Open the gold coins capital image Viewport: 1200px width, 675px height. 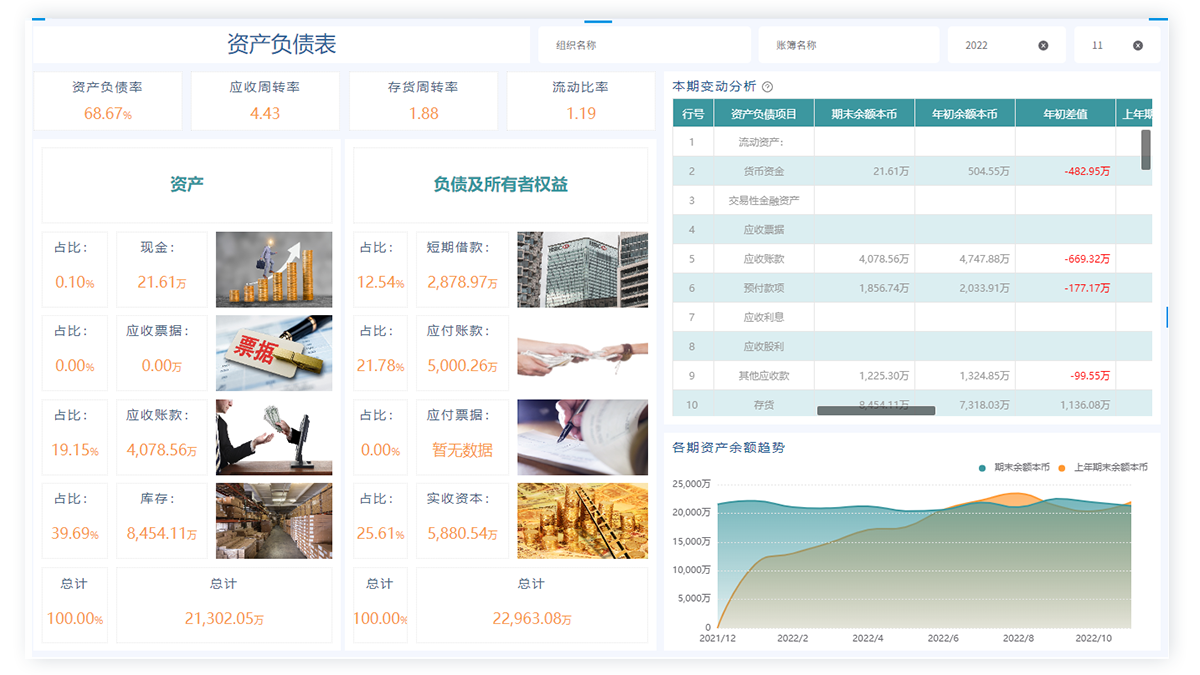click(x=582, y=521)
